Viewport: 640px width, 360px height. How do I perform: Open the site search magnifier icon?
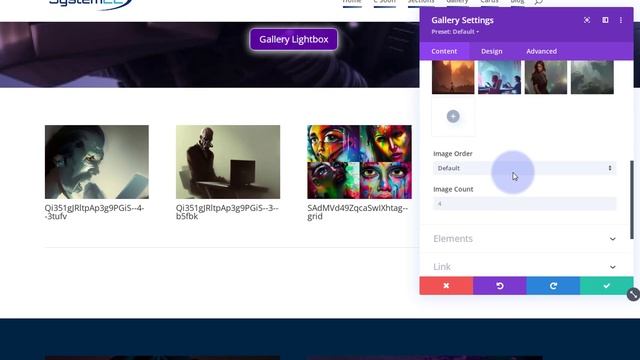[539, 2]
